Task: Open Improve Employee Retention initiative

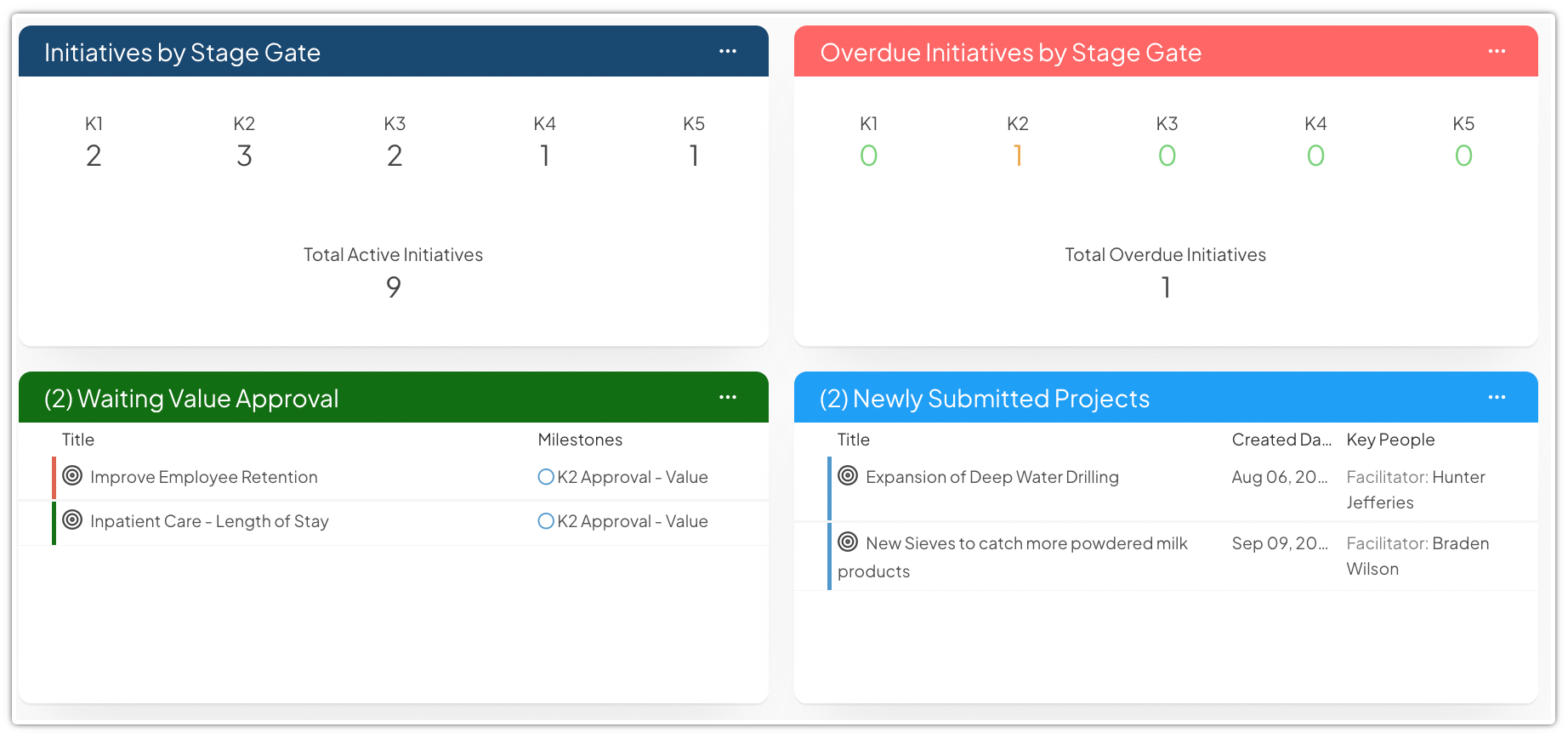Action: coord(204,477)
